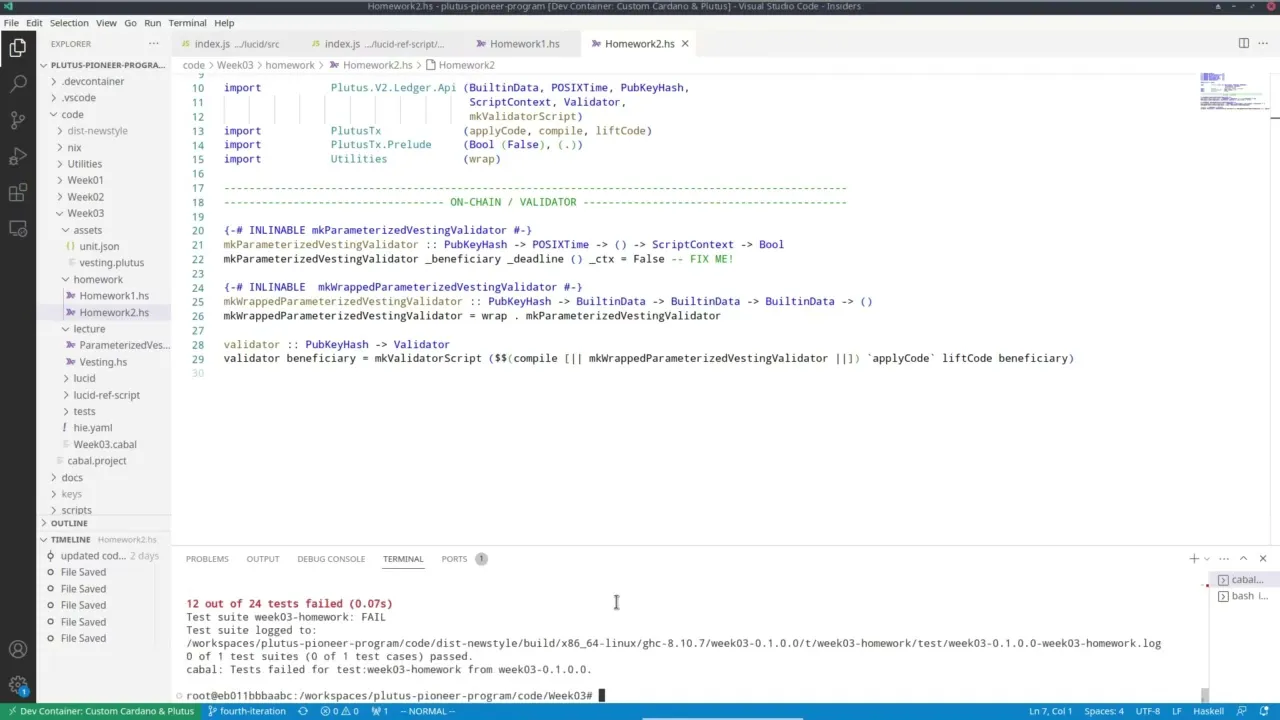Open the new terminal launch profile dropdown
1280x720 pixels.
1207,559
